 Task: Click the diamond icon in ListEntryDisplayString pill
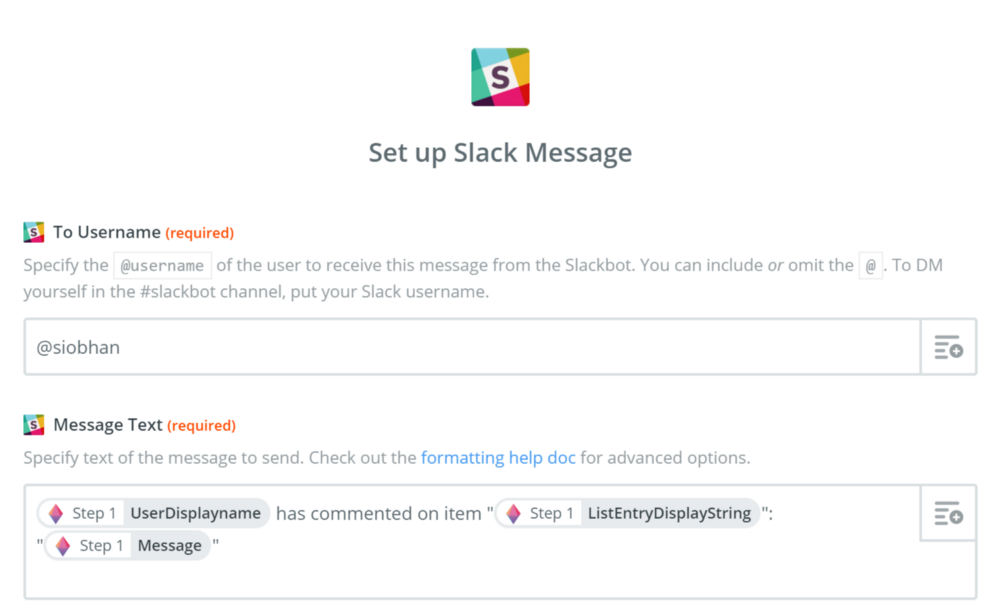514,513
